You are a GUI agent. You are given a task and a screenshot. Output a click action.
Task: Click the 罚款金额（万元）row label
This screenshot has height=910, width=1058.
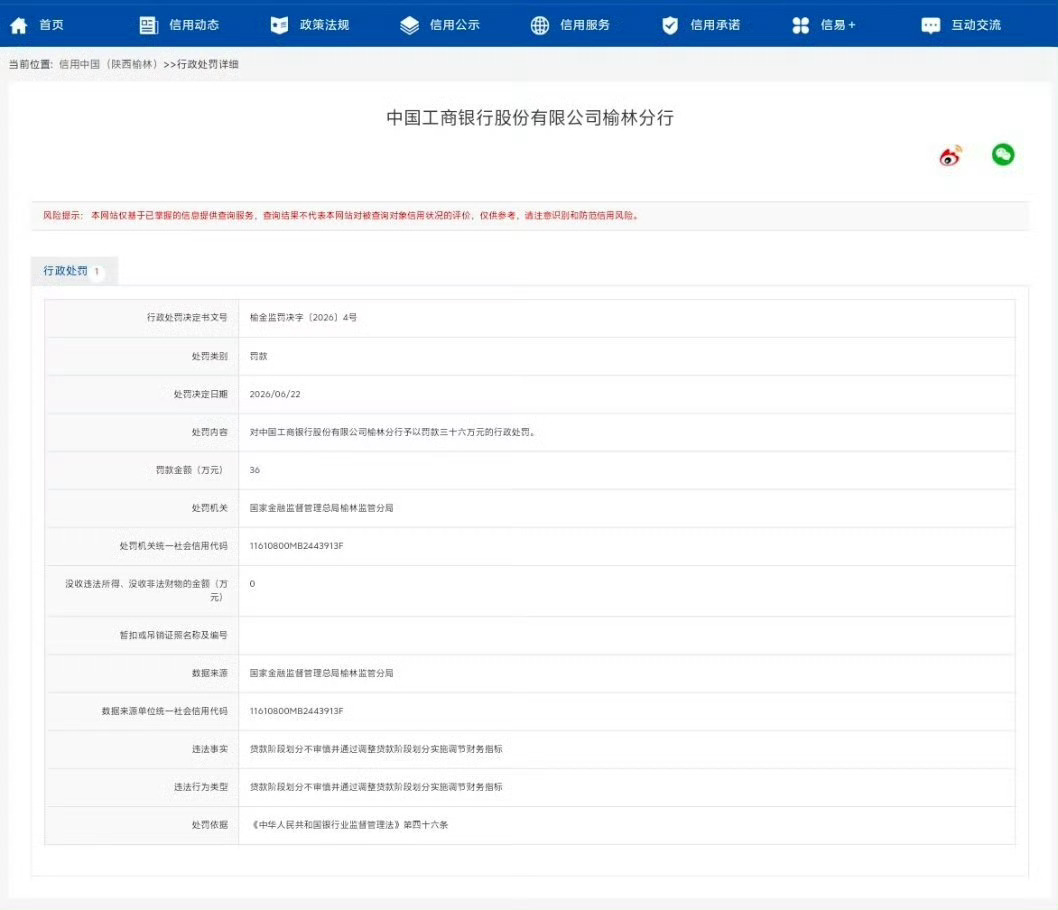pyautogui.click(x=190, y=470)
